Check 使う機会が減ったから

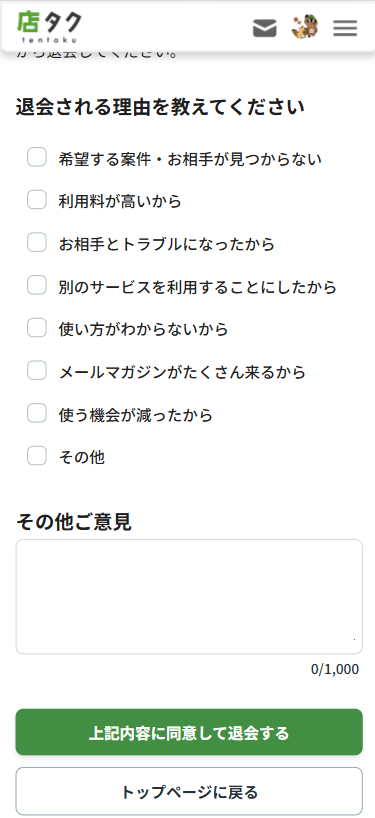coord(37,413)
